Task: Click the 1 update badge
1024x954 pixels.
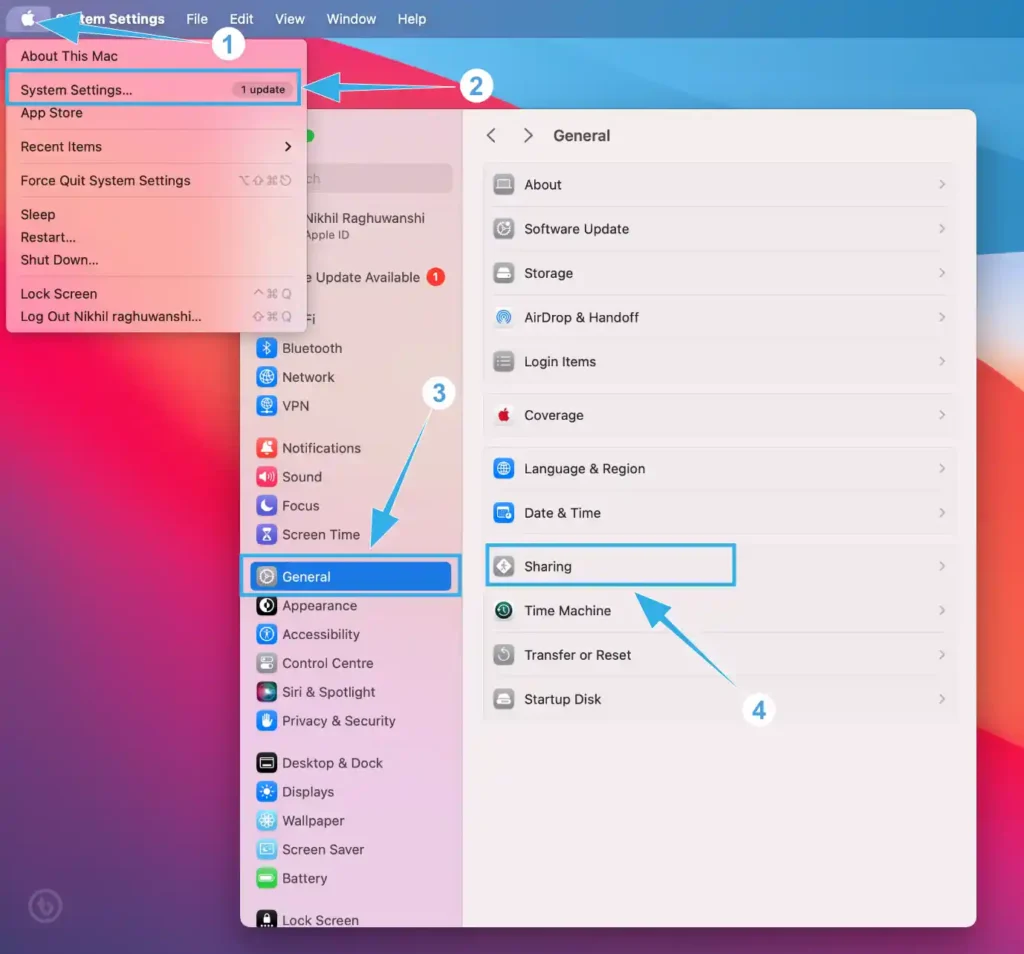Action: pos(263,89)
